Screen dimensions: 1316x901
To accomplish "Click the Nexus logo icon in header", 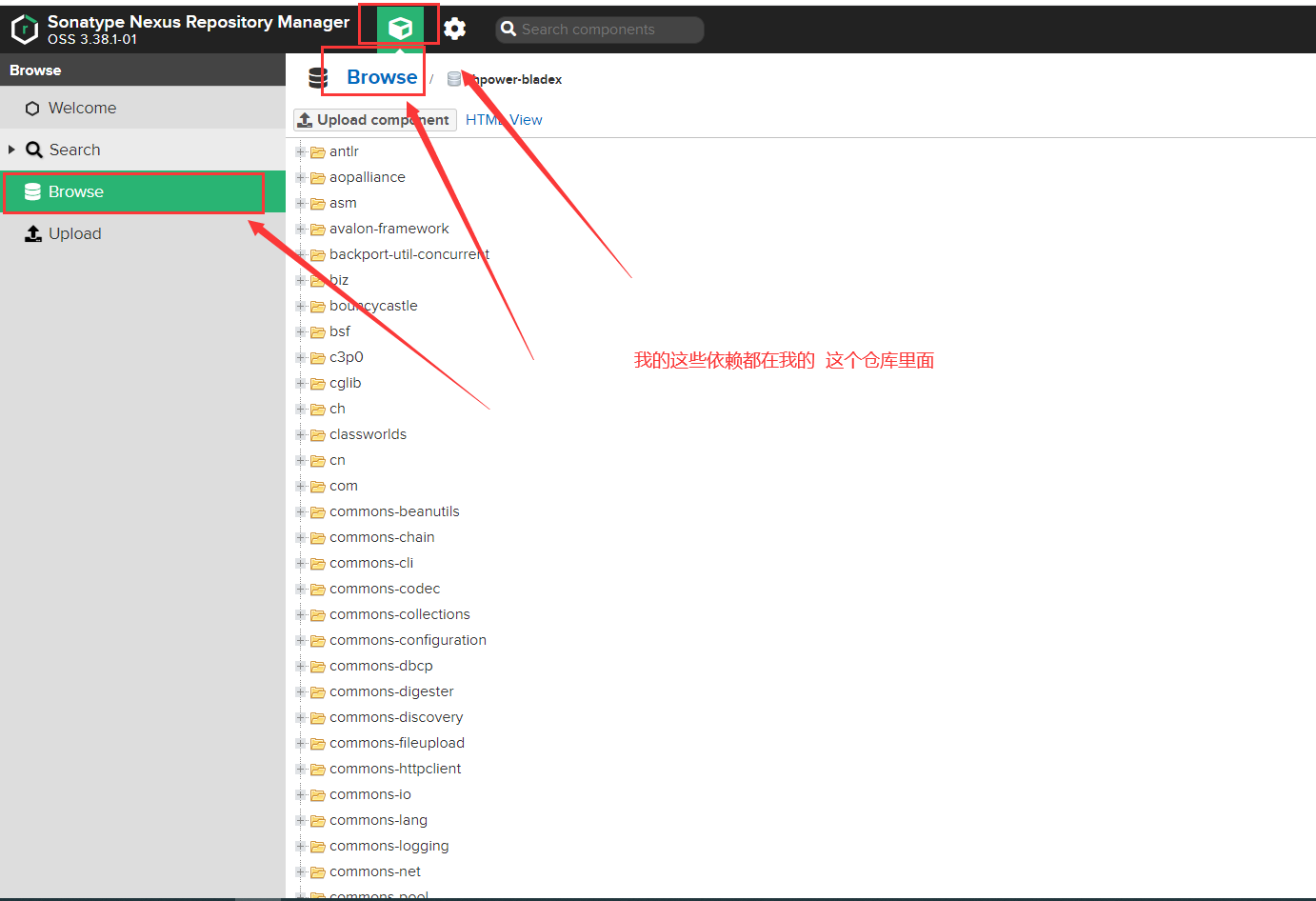I will click(24, 30).
